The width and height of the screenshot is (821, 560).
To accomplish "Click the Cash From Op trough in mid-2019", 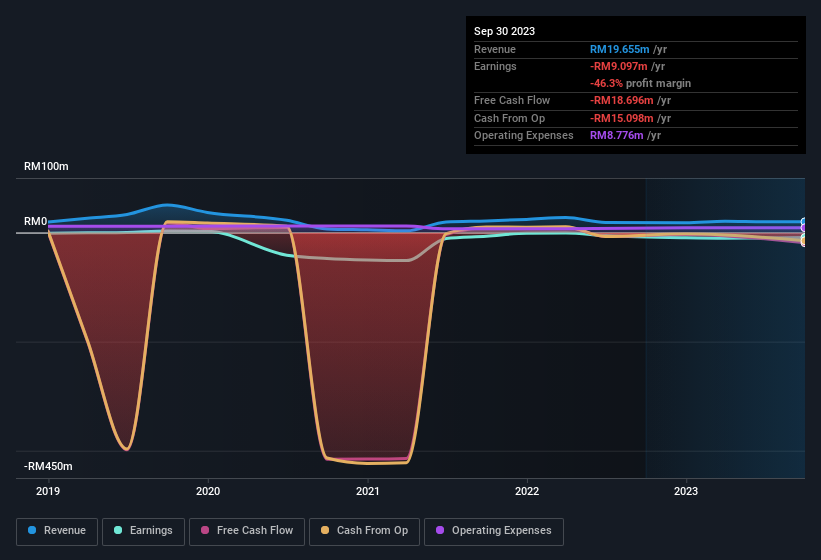I will pyautogui.click(x=127, y=449).
